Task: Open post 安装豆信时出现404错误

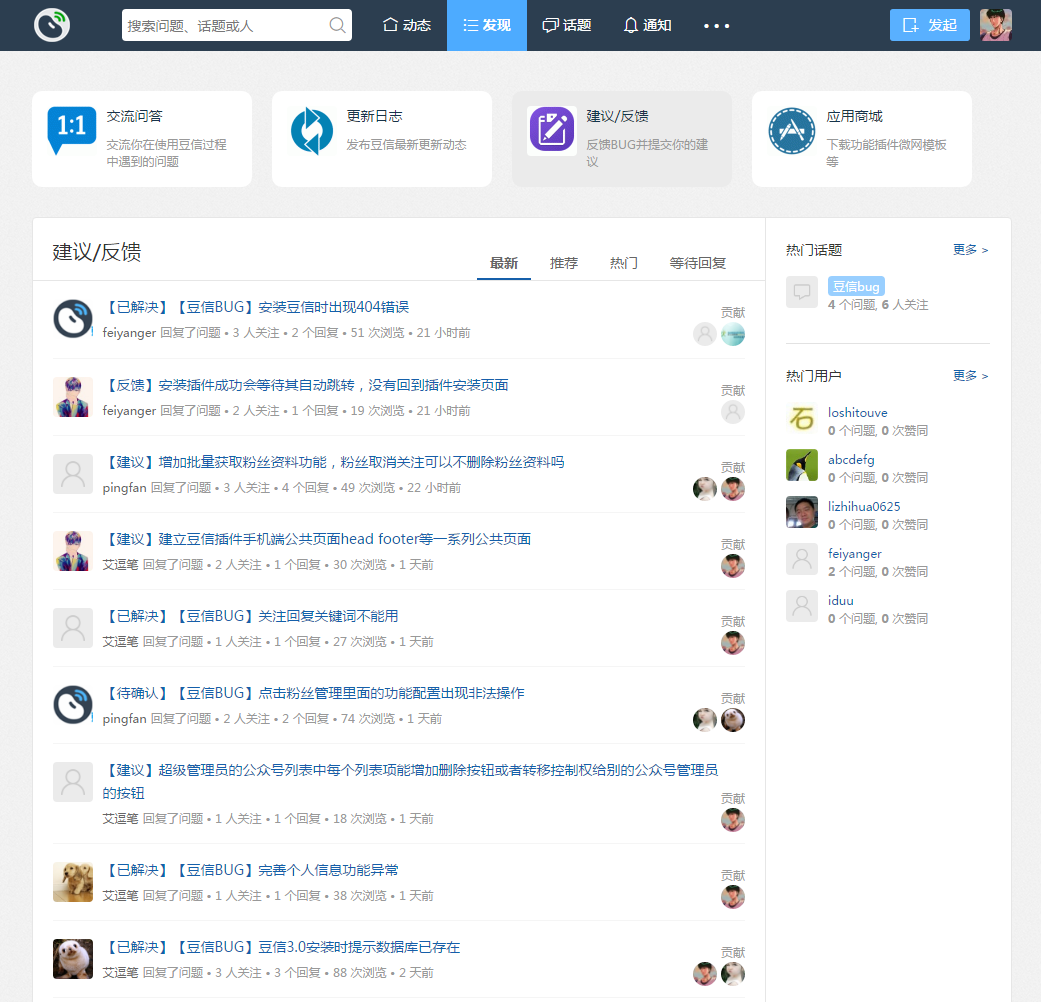Action: [256, 307]
